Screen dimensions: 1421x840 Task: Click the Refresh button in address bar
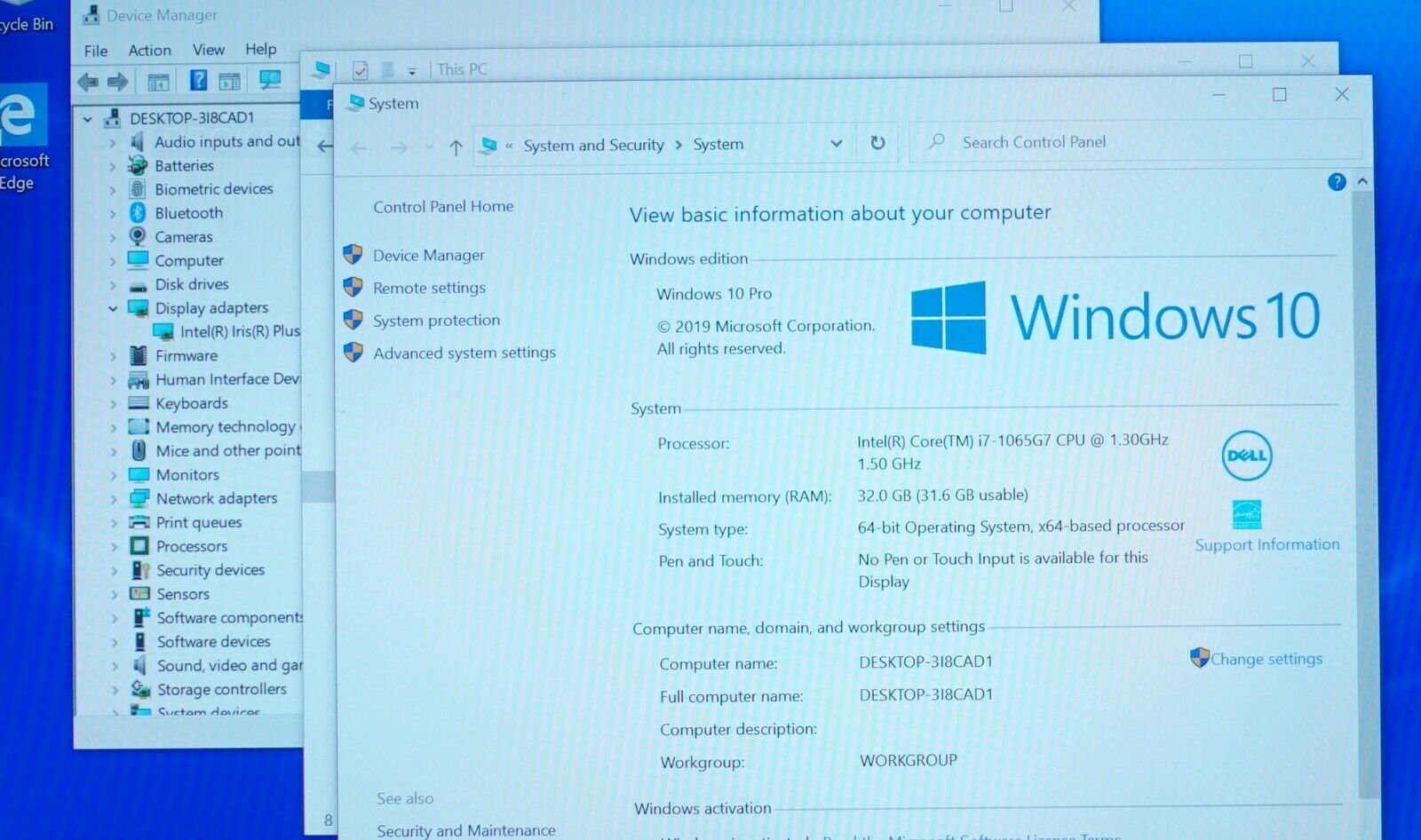(877, 143)
